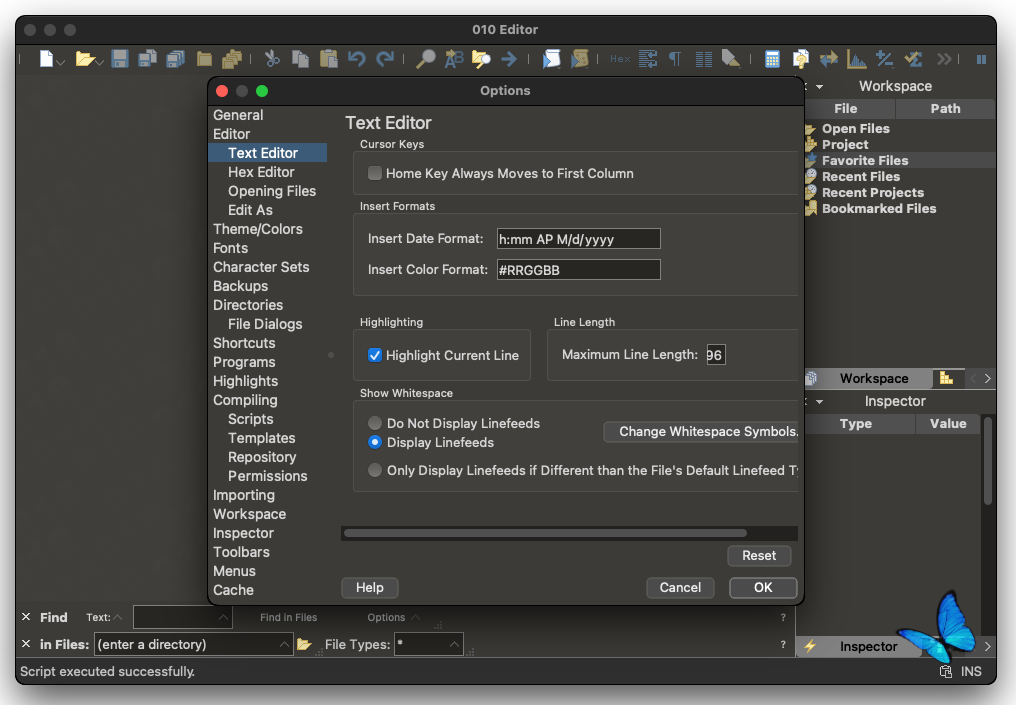Click the Paste clipboard icon
Screen dimensions: 1016x705
click(329, 59)
